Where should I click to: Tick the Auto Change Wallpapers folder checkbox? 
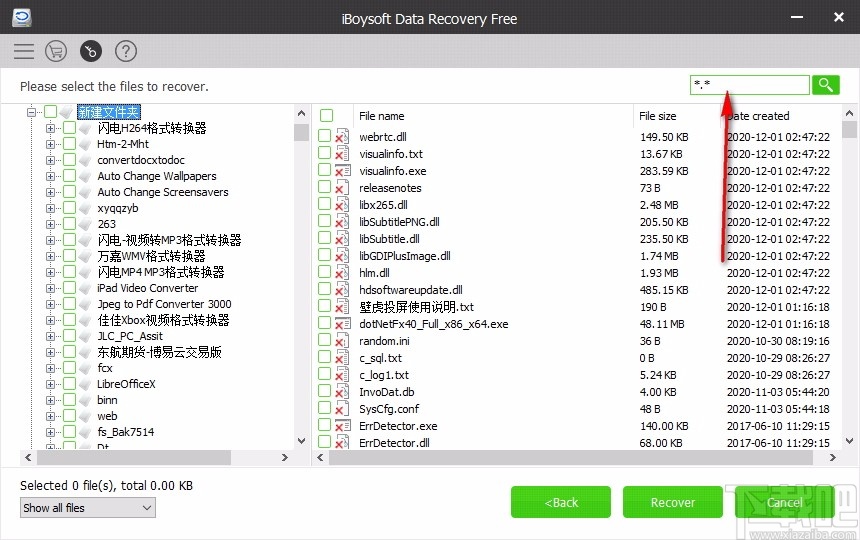[x=69, y=175]
